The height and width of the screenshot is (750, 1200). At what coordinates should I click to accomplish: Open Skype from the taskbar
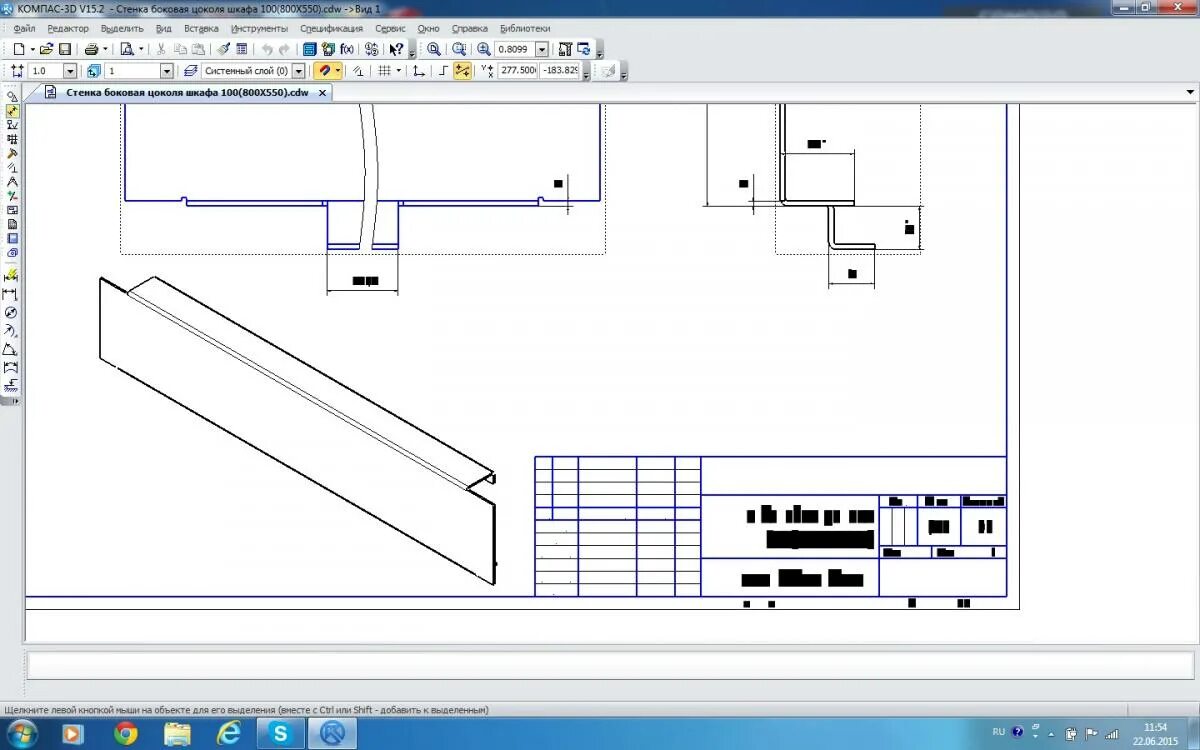click(x=280, y=734)
